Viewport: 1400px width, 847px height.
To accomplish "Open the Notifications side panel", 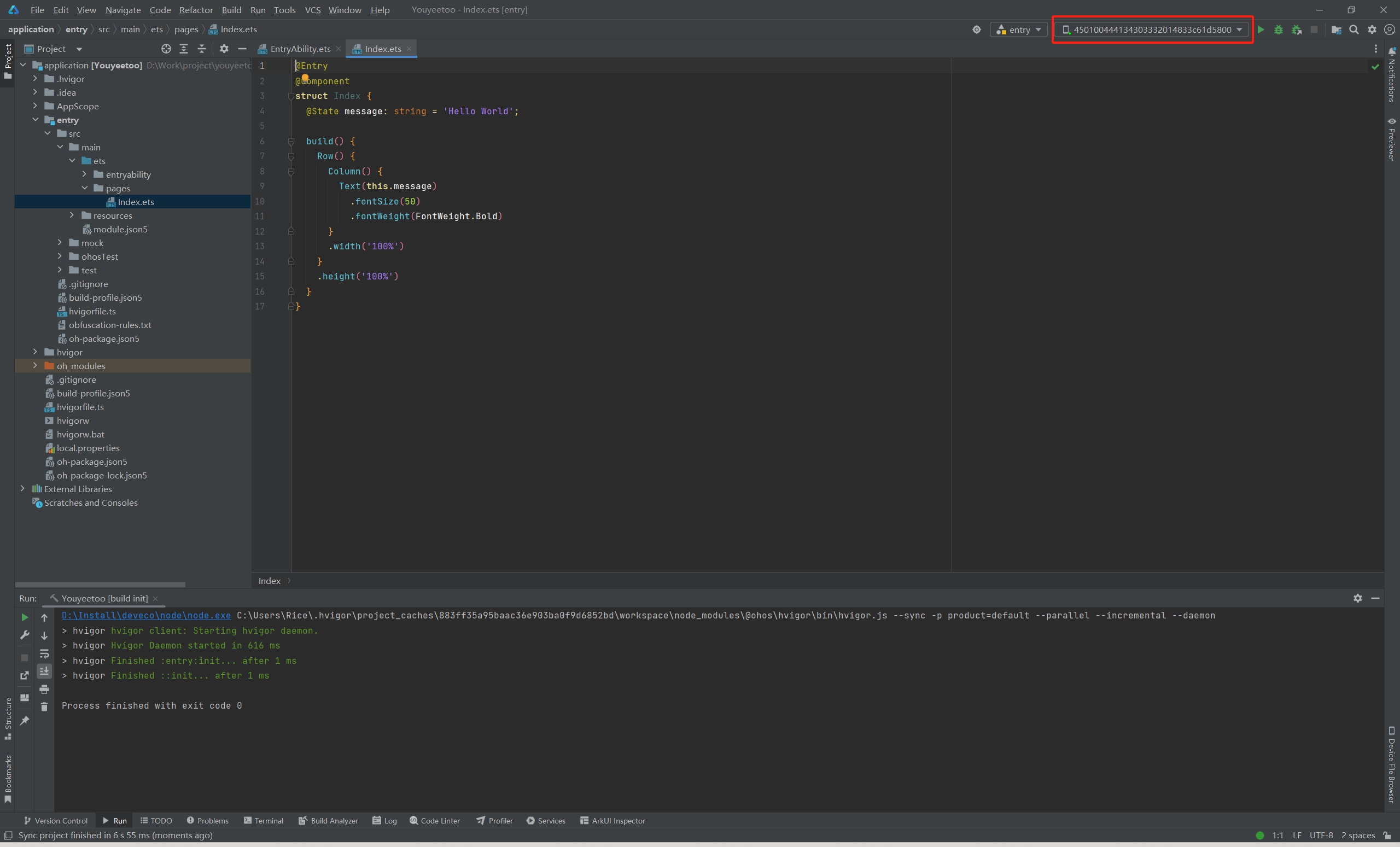I will 1391,74.
